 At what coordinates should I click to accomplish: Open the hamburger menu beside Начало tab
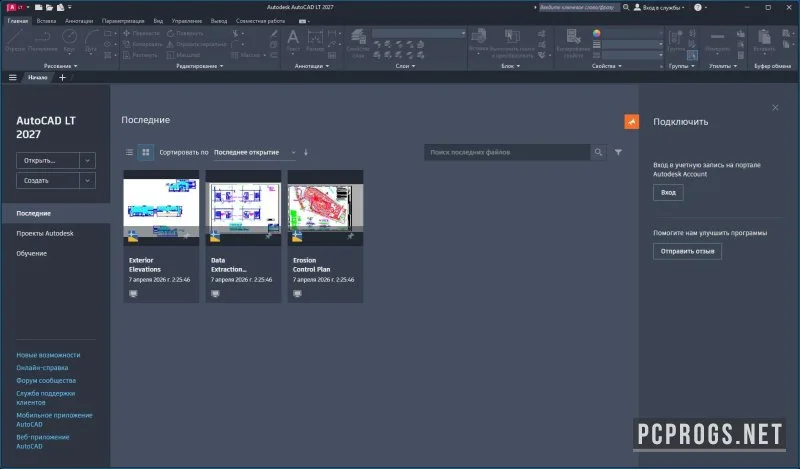click(x=13, y=78)
